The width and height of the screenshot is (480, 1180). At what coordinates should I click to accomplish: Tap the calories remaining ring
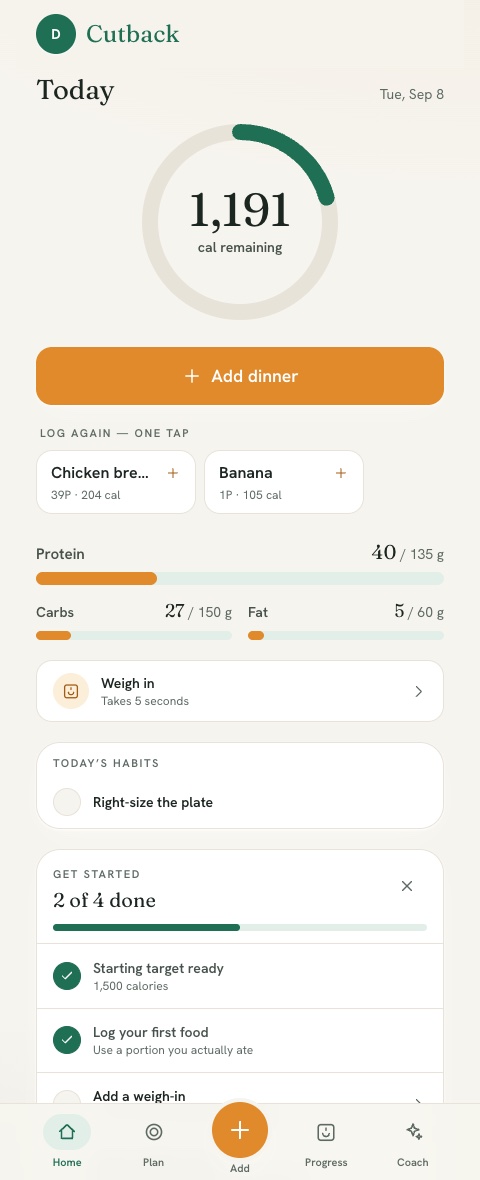click(240, 222)
